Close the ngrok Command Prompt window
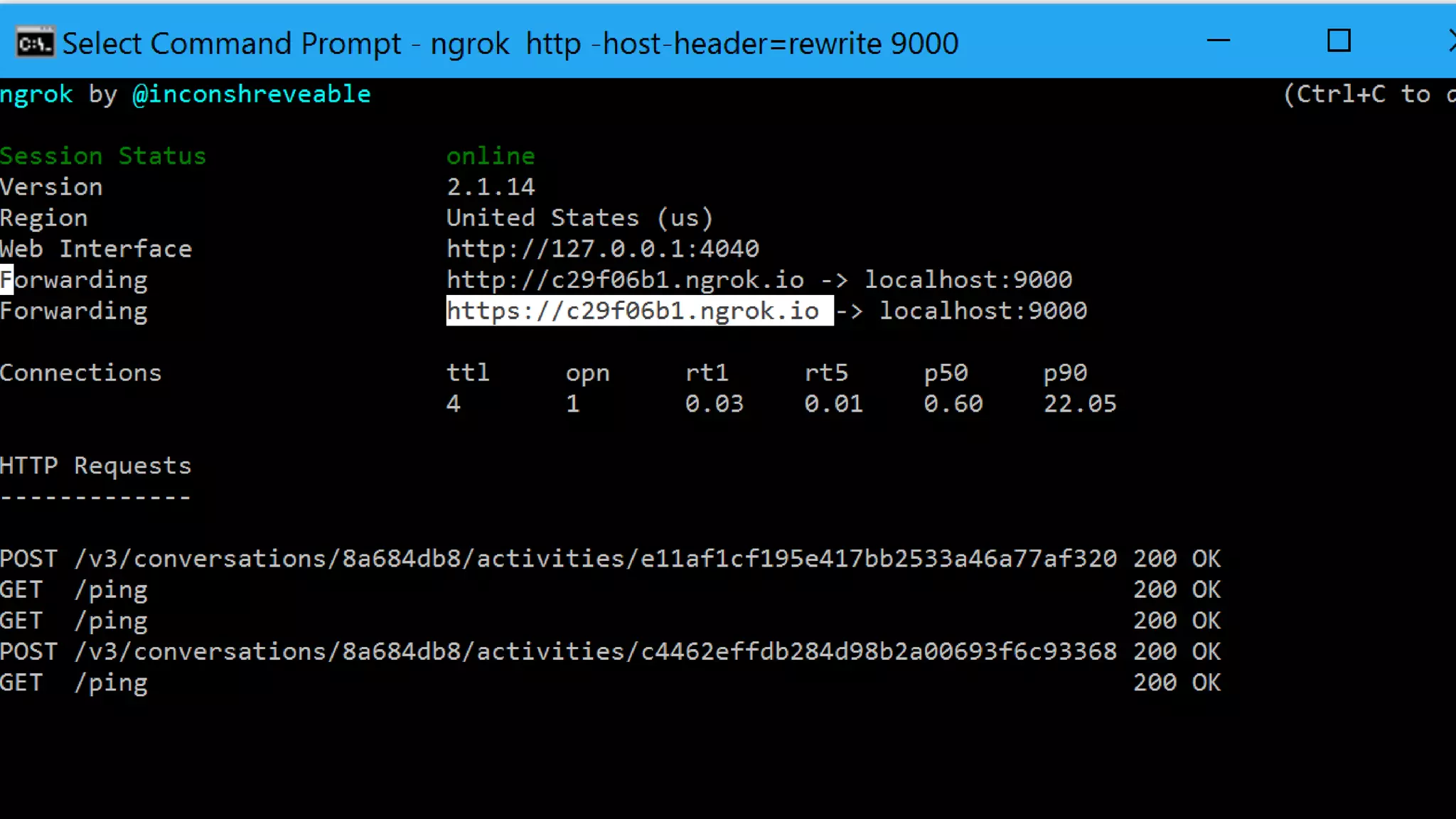The height and width of the screenshot is (819, 1456). tap(1450, 41)
